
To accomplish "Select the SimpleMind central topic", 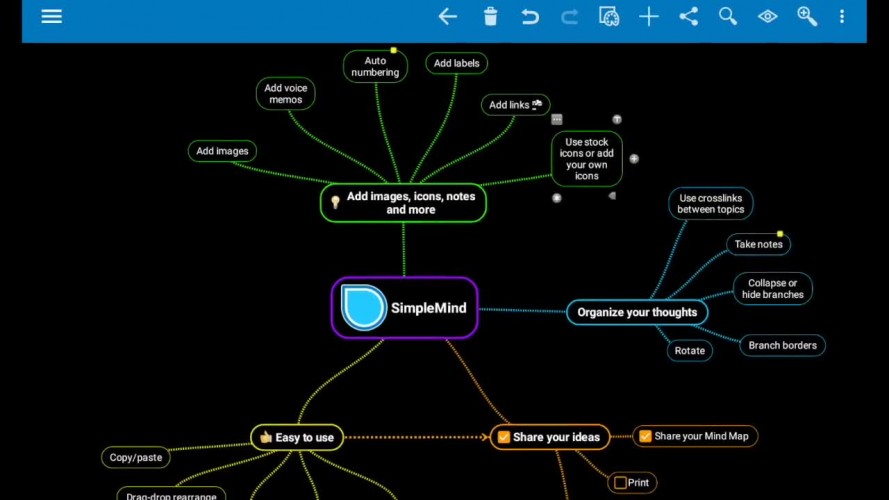I will [x=404, y=308].
